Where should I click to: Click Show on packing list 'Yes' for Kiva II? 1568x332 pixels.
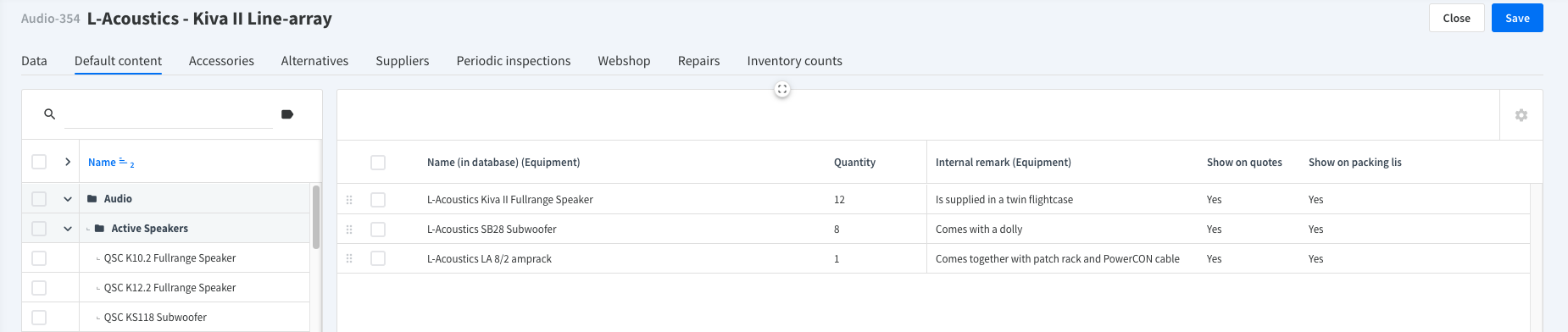click(1316, 200)
